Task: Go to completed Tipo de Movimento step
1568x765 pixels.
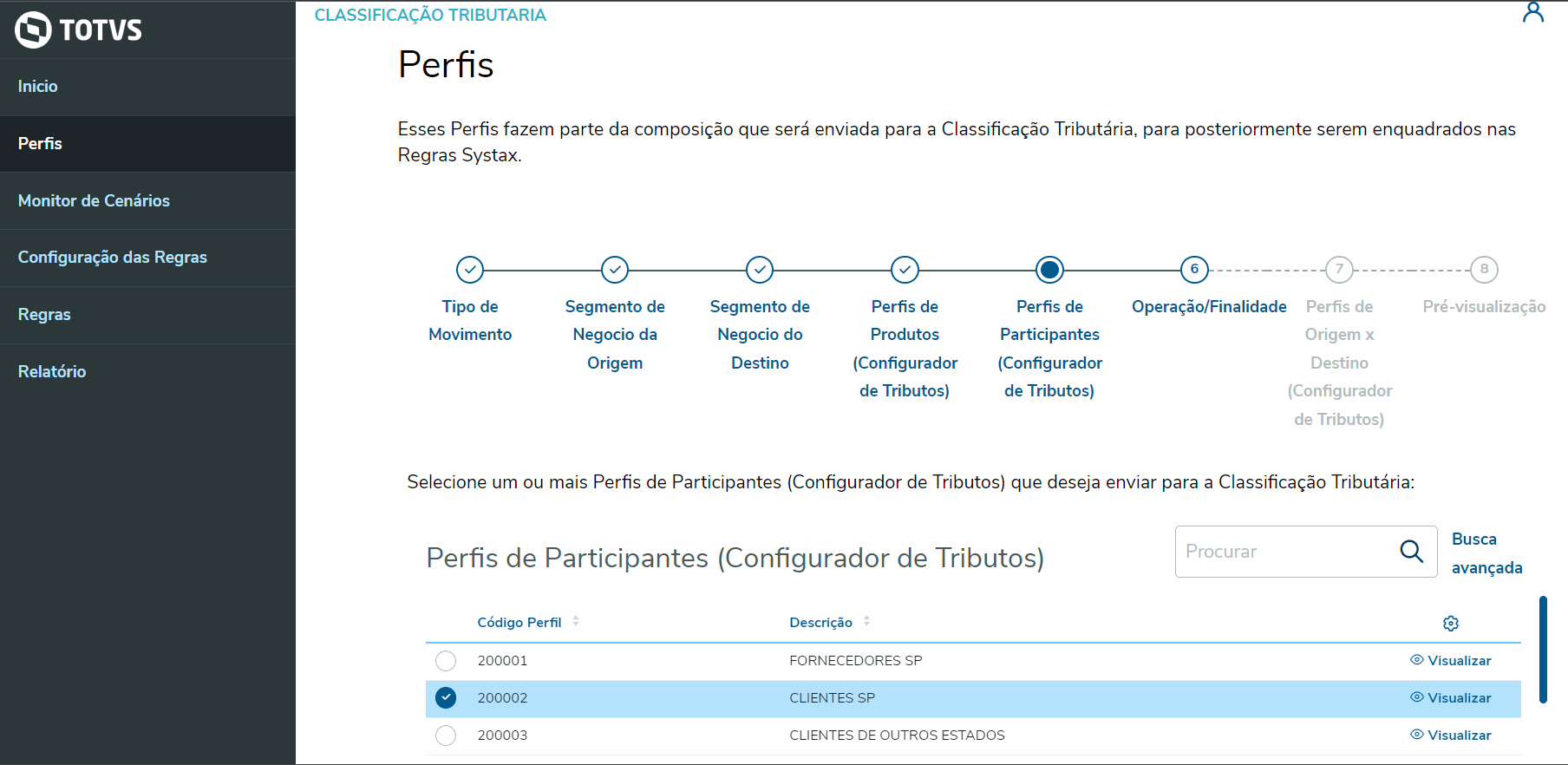Action: [x=470, y=270]
